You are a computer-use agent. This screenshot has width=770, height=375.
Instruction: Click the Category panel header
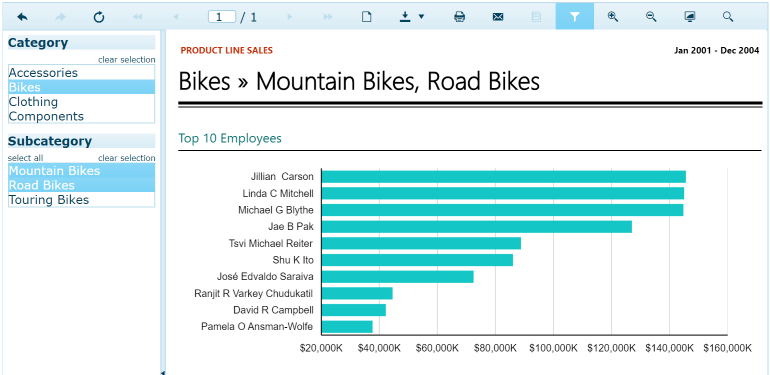pos(82,43)
